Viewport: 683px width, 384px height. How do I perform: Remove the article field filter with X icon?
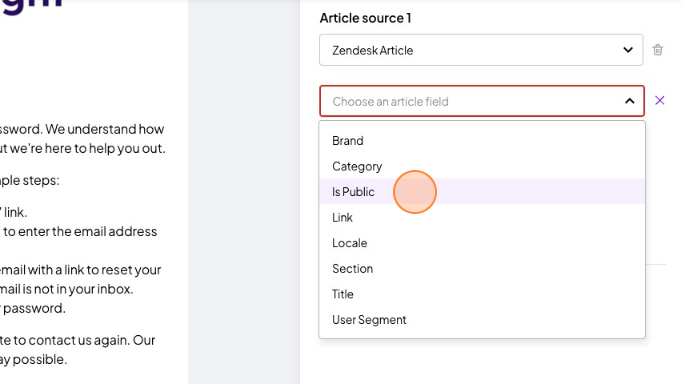[x=659, y=101]
